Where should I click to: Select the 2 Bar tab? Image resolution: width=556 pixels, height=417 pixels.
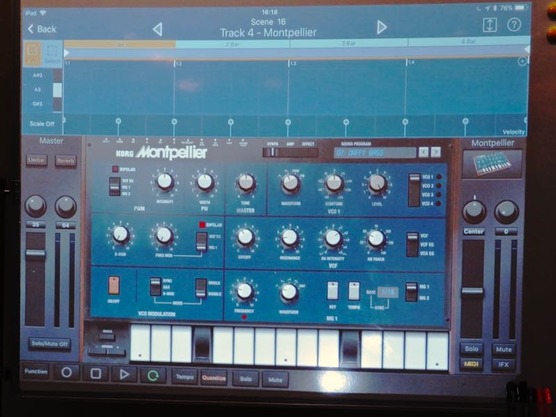point(232,44)
